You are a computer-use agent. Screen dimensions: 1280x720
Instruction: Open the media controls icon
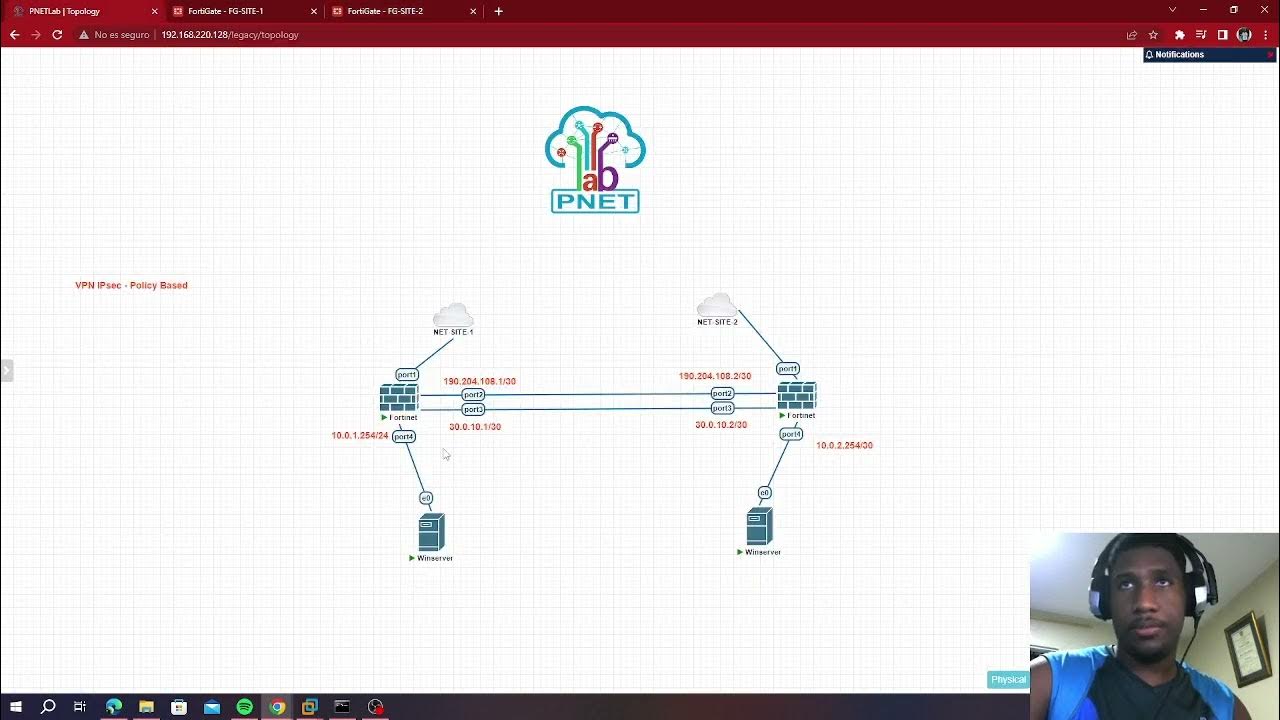pyautogui.click(x=1201, y=34)
